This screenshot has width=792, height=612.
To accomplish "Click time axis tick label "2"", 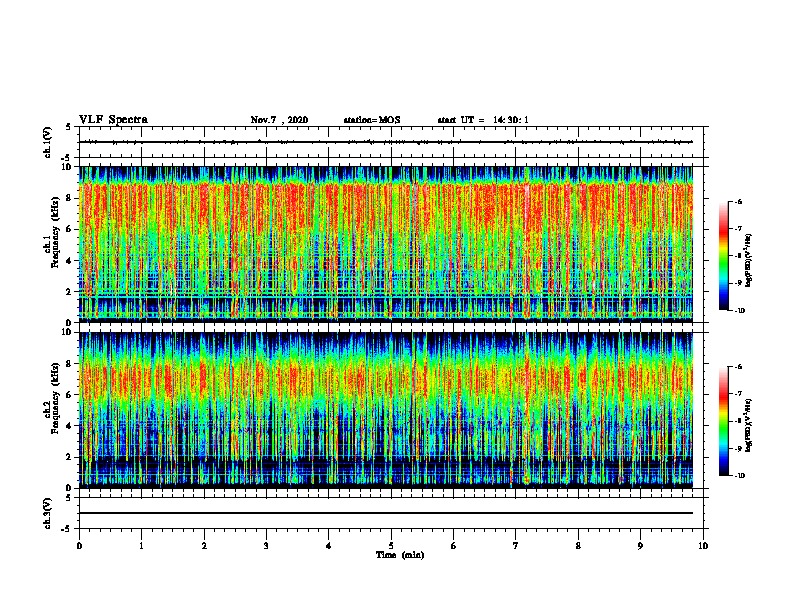I will tap(204, 545).
